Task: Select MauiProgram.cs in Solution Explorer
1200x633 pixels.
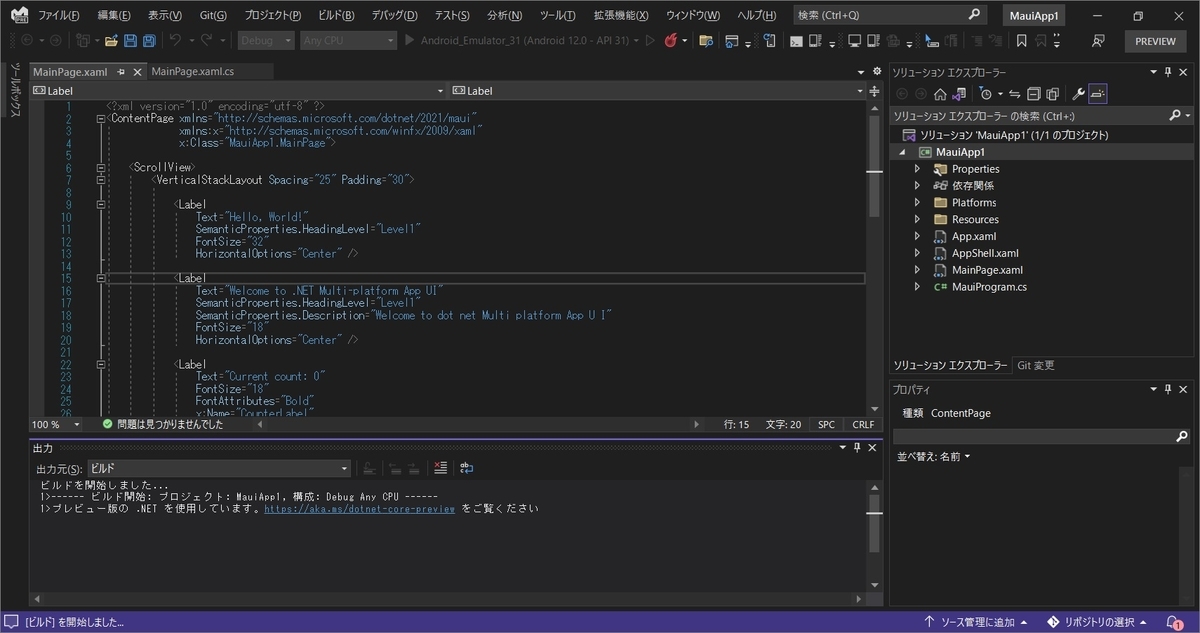Action: [989, 287]
